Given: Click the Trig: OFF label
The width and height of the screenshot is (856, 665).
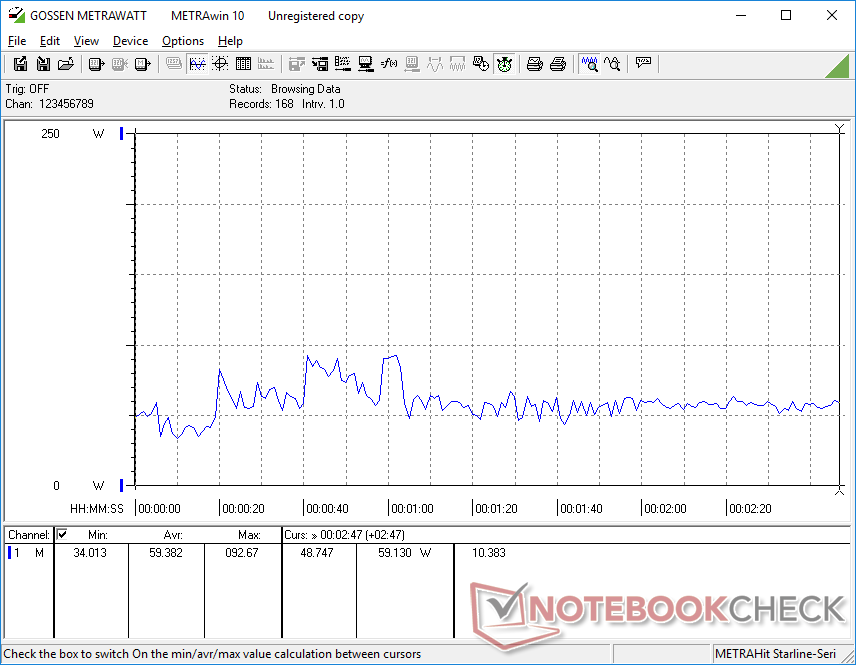Looking at the screenshot, I should [27, 88].
